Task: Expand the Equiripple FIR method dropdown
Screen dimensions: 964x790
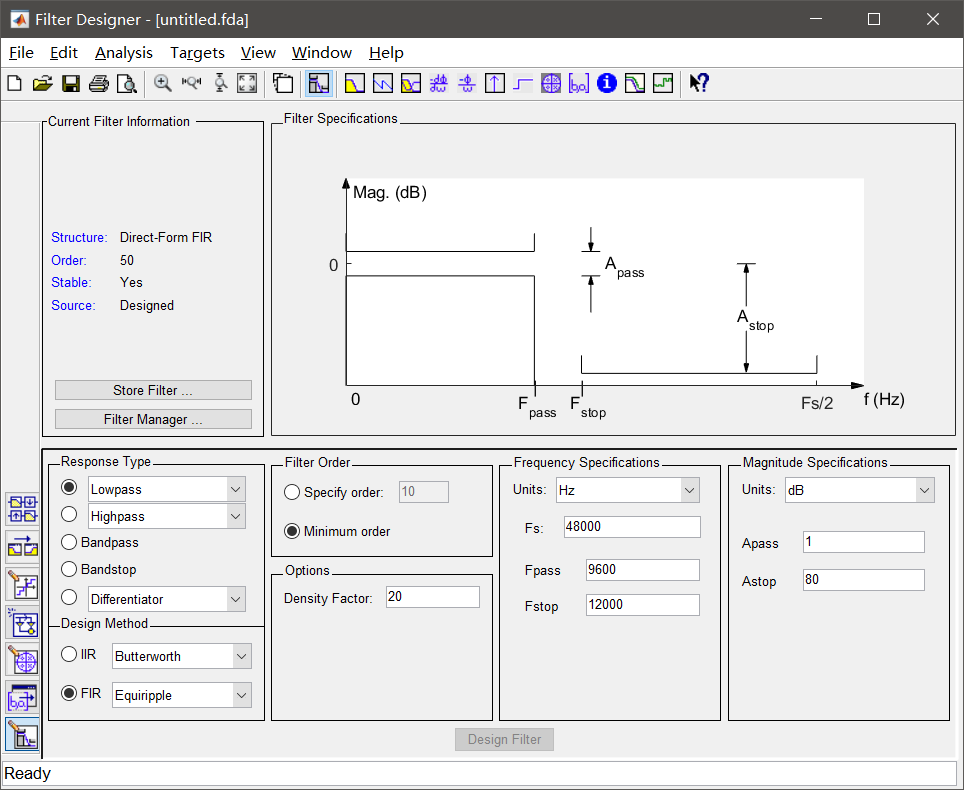Action: click(241, 695)
